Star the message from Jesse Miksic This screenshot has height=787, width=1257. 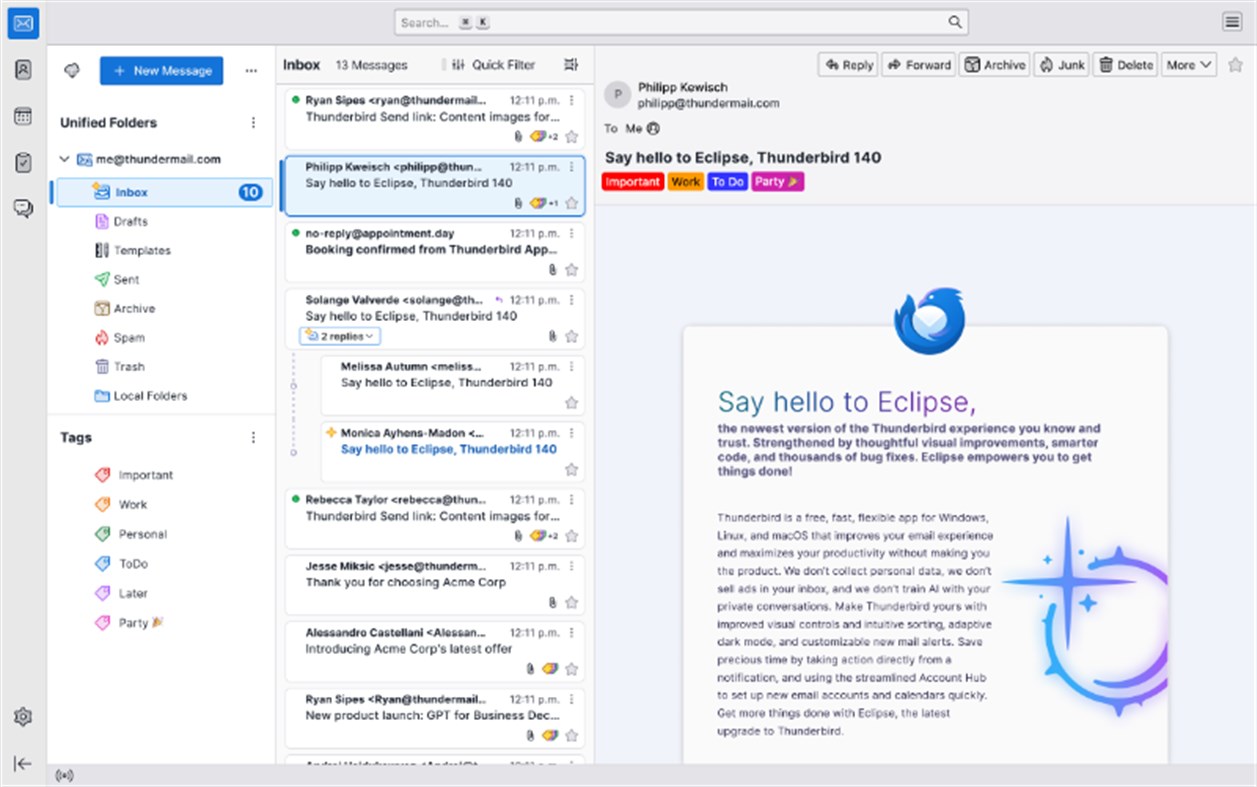(x=571, y=602)
